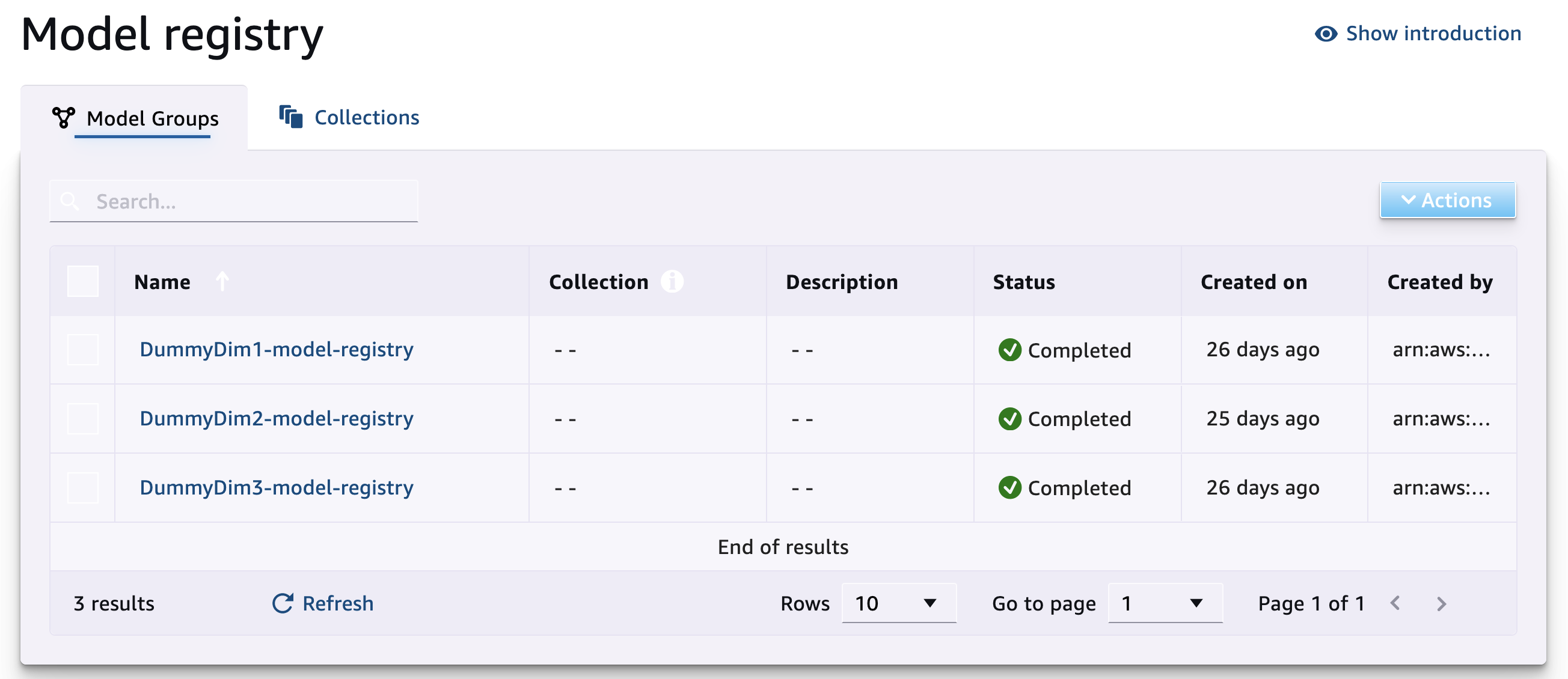Click the search magnifier icon
Image resolution: width=1568 pixels, height=679 pixels.
[x=70, y=201]
